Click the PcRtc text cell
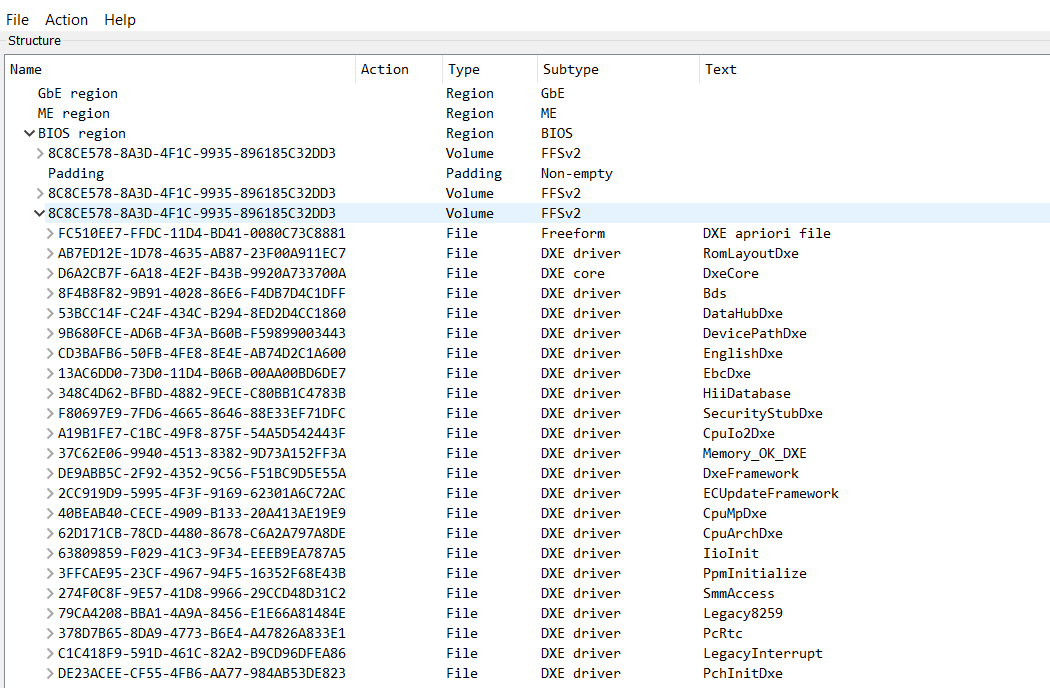1050x688 pixels. 723,633
